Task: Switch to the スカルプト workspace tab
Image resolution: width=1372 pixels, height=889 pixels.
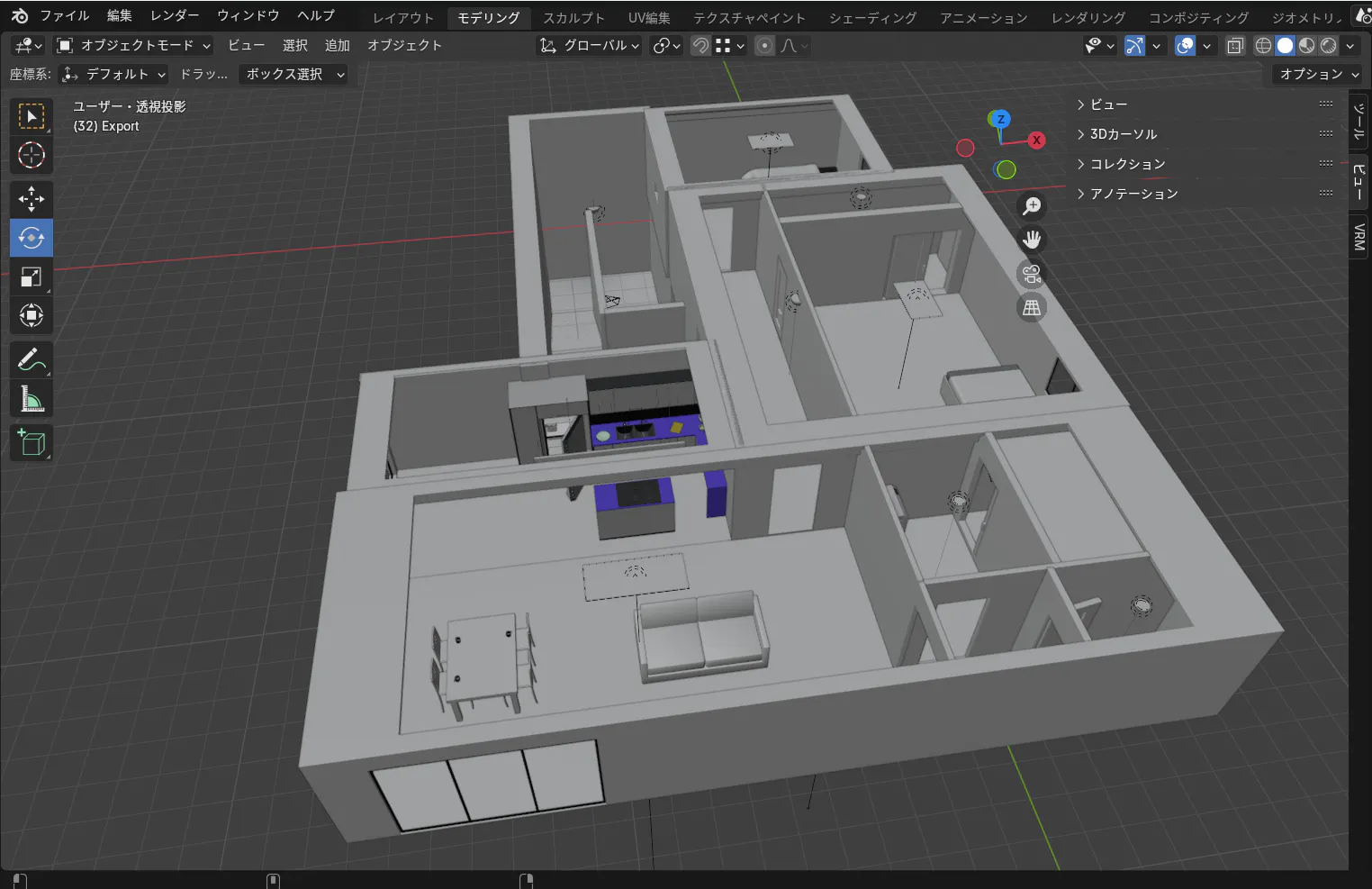Action: 573,18
